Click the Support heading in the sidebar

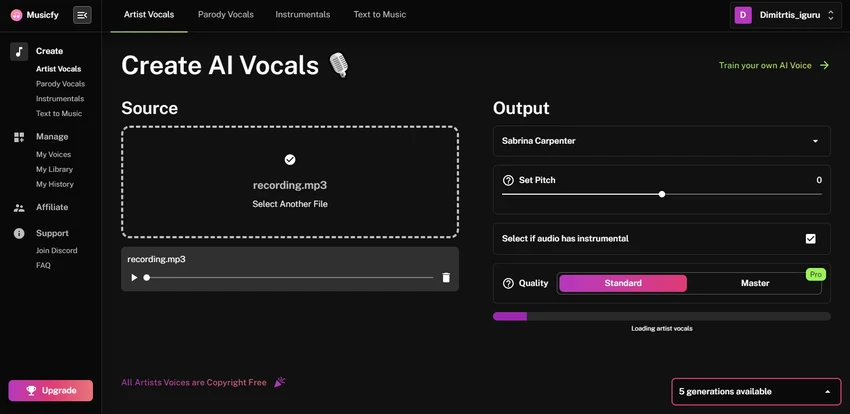[52, 233]
